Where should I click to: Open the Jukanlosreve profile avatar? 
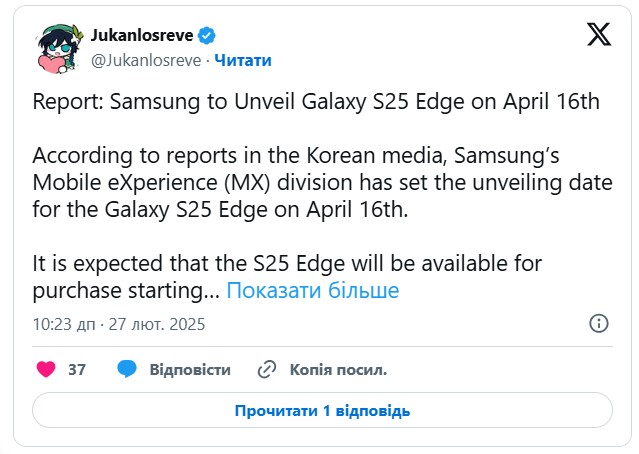click(x=58, y=48)
